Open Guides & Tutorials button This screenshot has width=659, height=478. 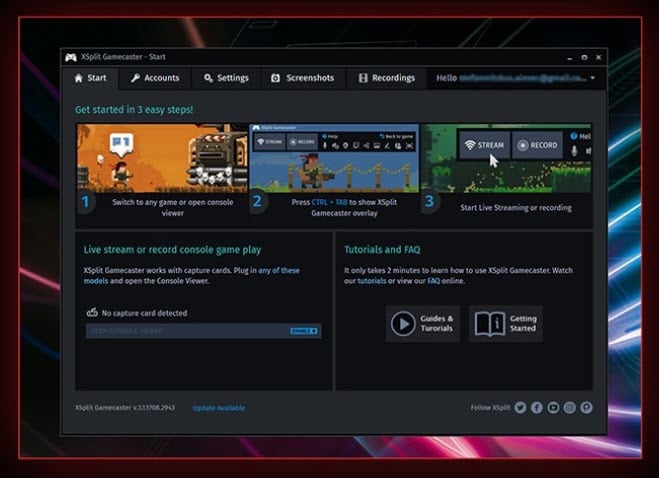tap(423, 323)
